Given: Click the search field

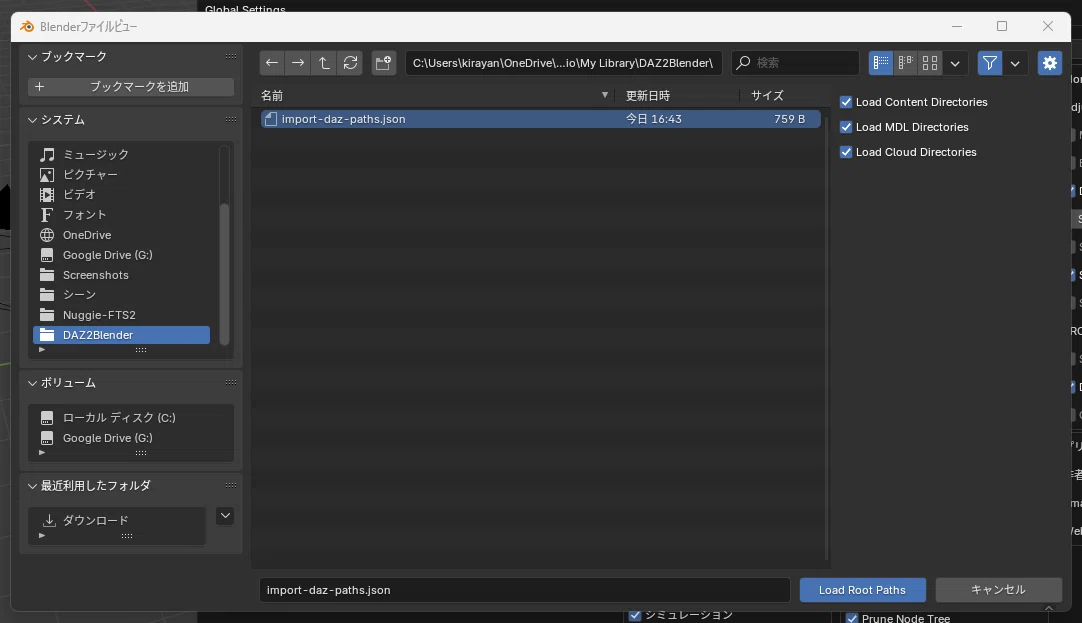Looking at the screenshot, I should pos(795,63).
